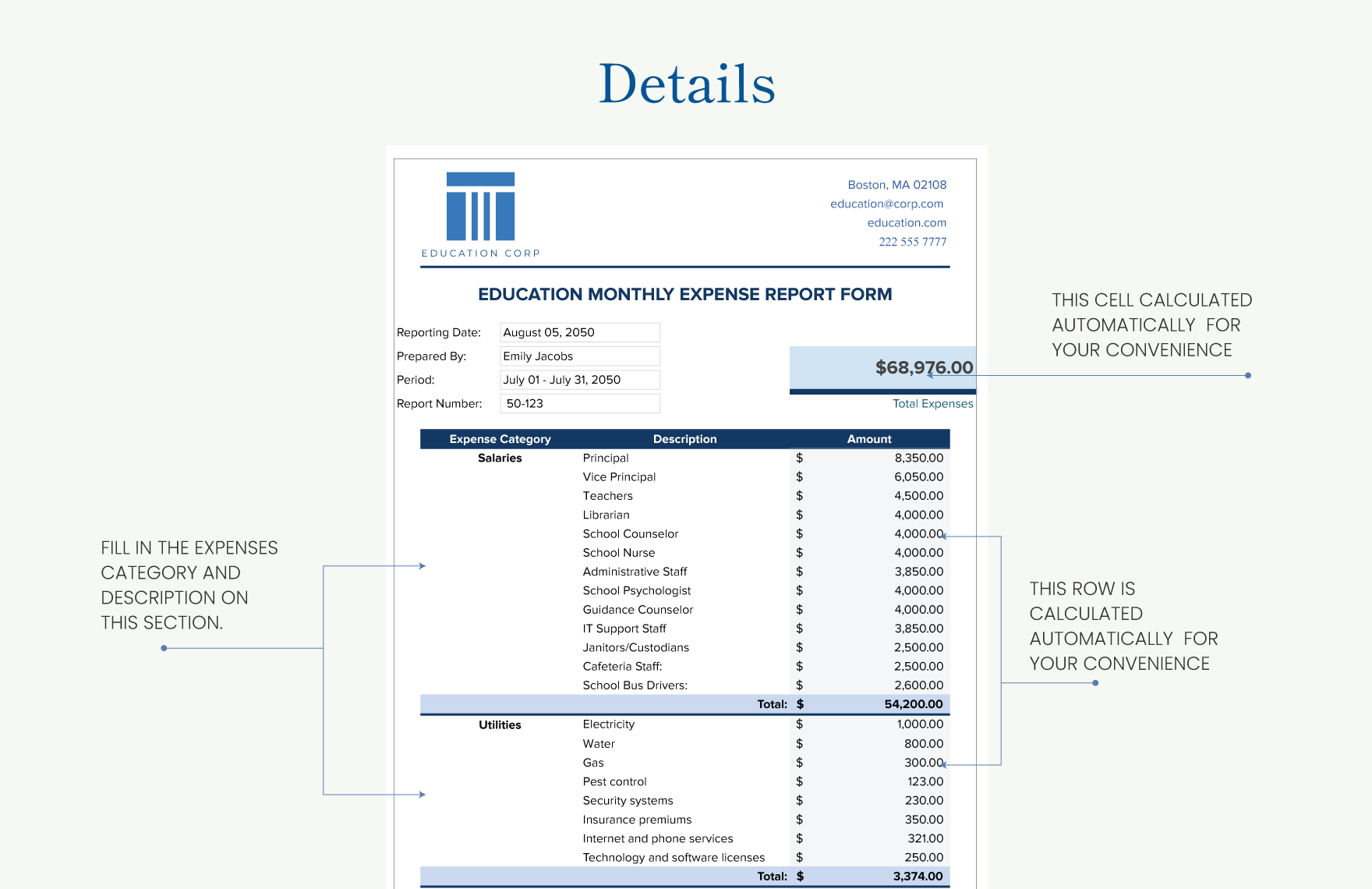The height and width of the screenshot is (889, 1372).
Task: Select the Prepared By field Emily Jacobs
Action: tap(580, 356)
